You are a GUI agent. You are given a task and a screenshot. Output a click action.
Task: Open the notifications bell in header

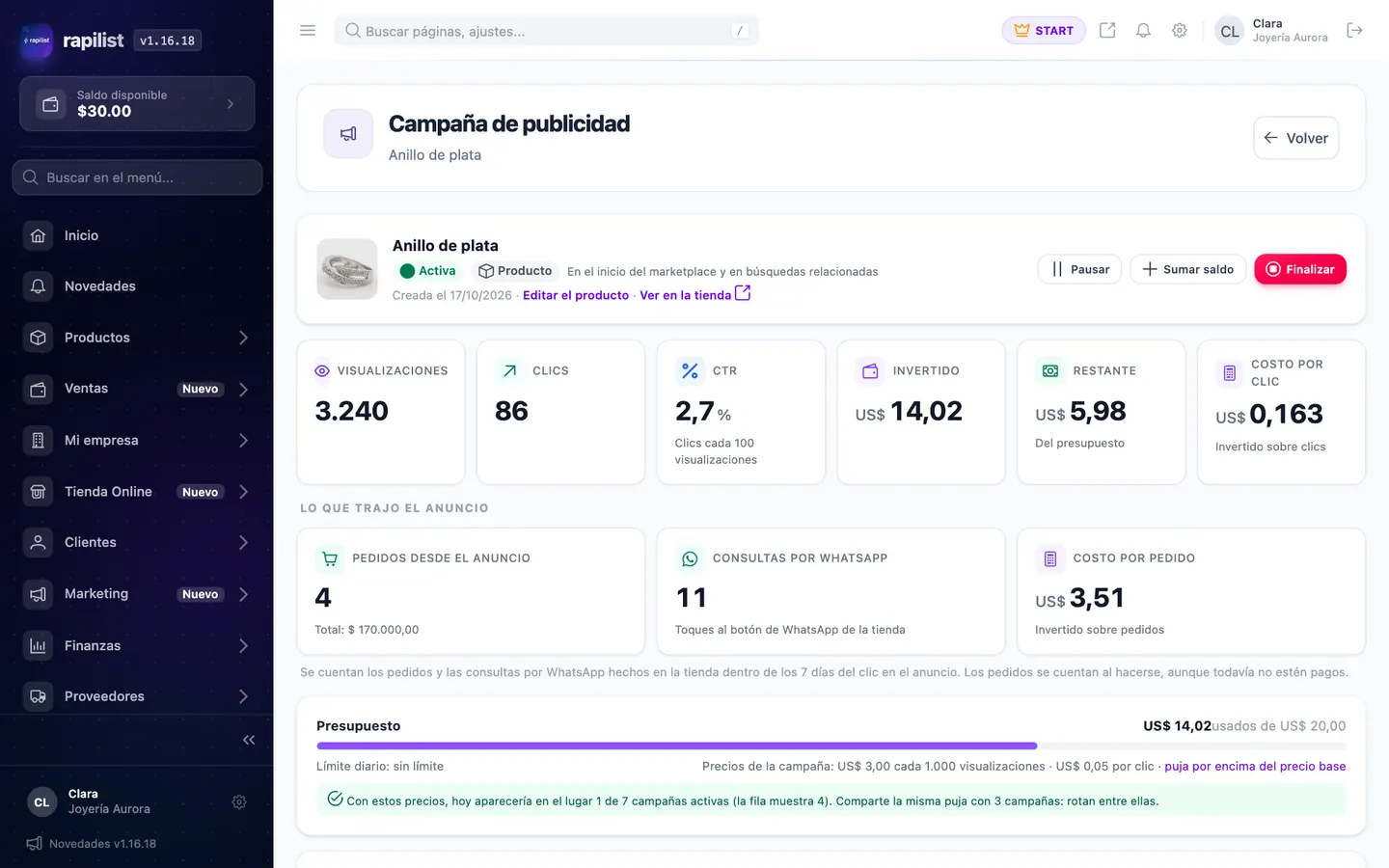(1143, 31)
